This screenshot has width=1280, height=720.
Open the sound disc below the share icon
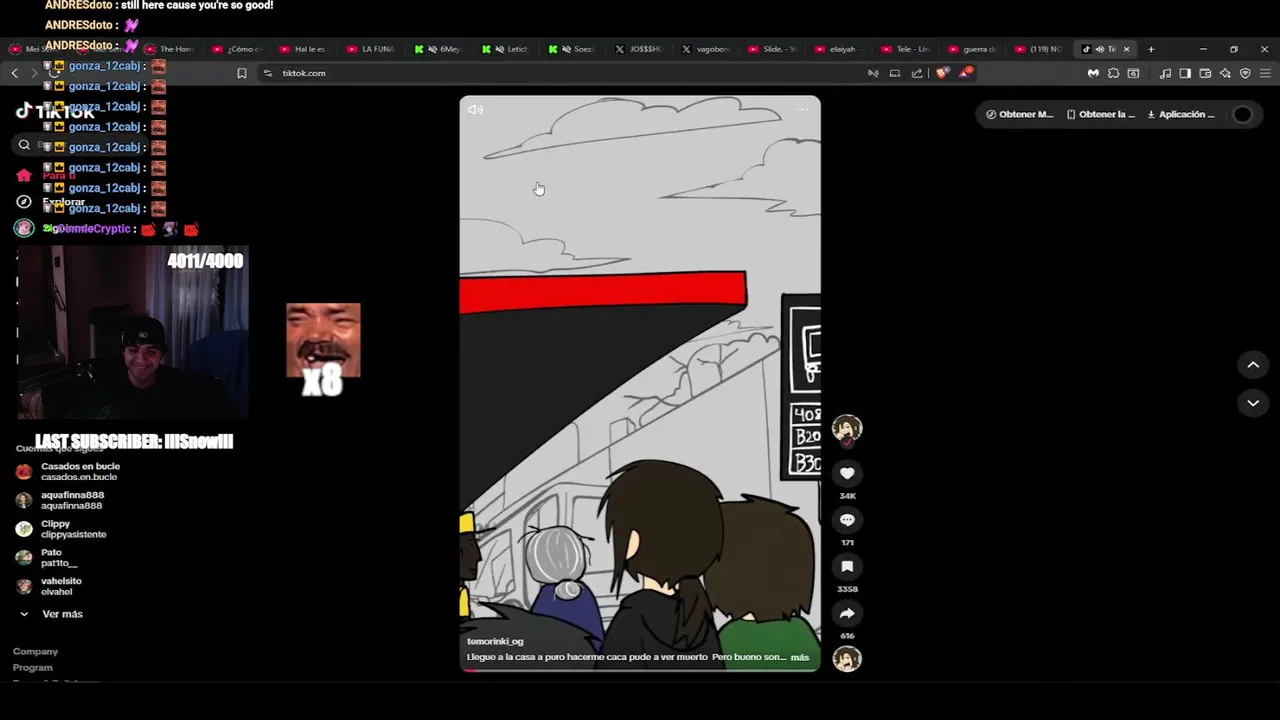pos(847,659)
